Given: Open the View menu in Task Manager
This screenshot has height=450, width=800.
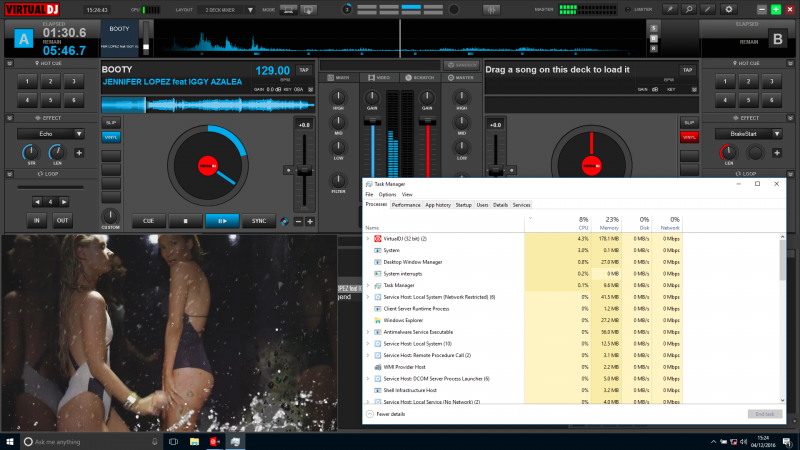Looking at the screenshot, I should tap(407, 194).
